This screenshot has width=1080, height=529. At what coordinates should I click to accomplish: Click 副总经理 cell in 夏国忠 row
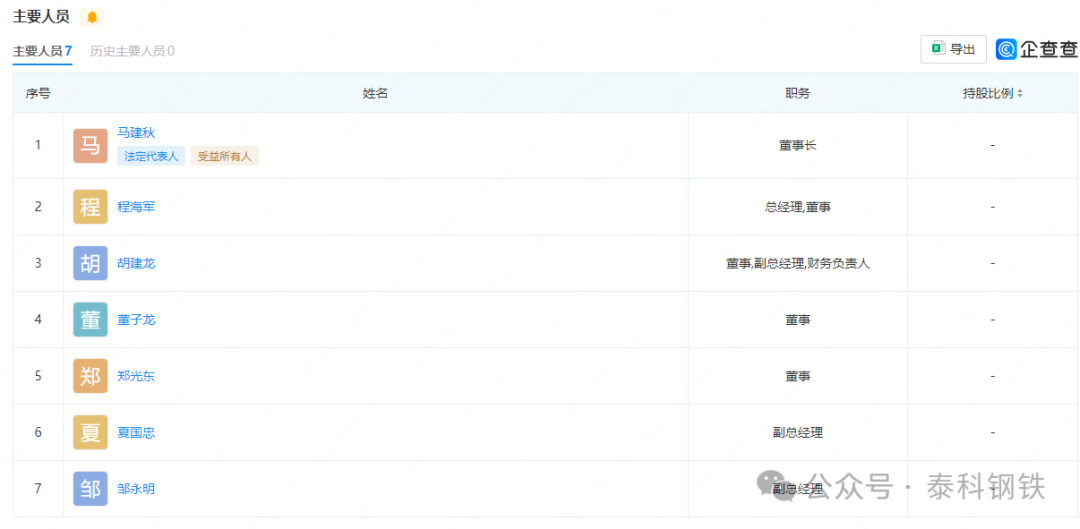click(x=798, y=433)
